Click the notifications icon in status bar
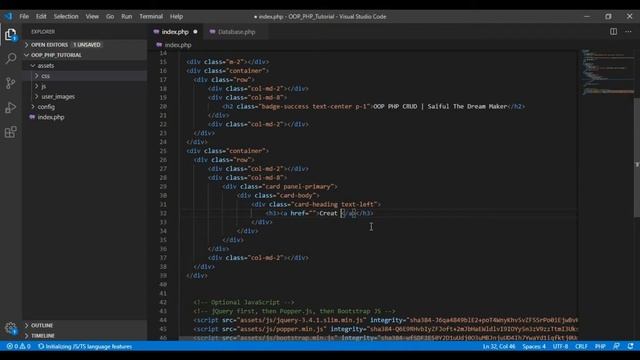 coord(631,346)
